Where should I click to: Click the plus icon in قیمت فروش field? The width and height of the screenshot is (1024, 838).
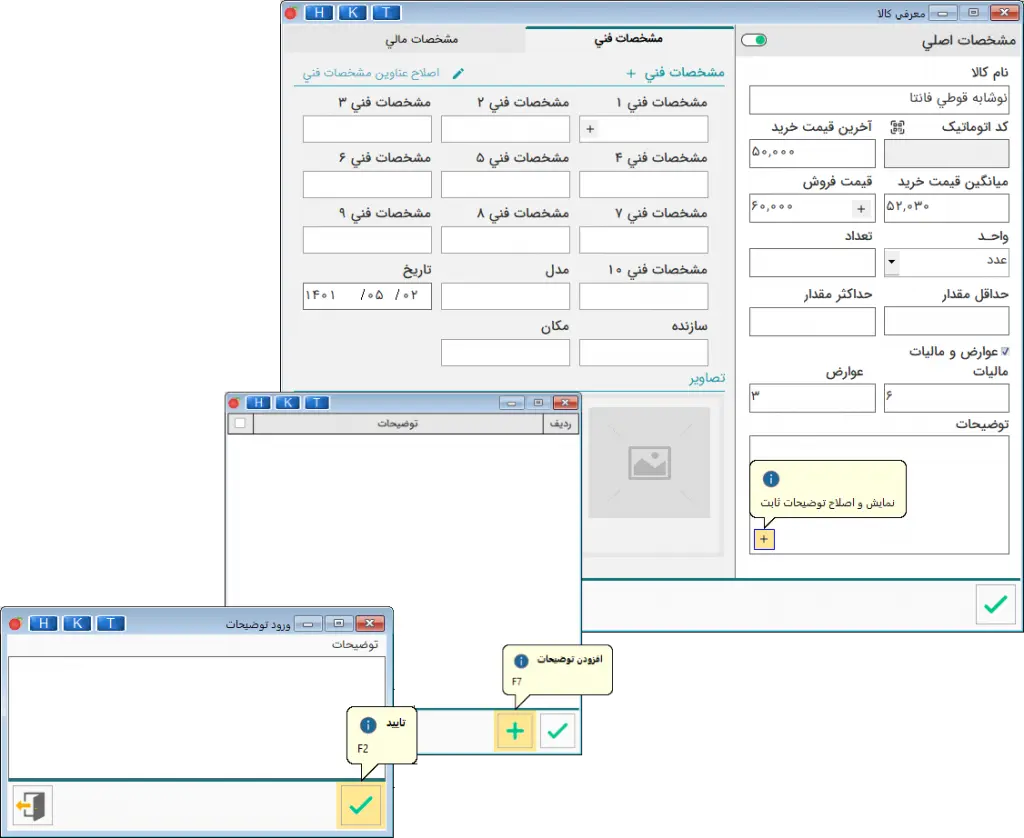pyautogui.click(x=860, y=208)
